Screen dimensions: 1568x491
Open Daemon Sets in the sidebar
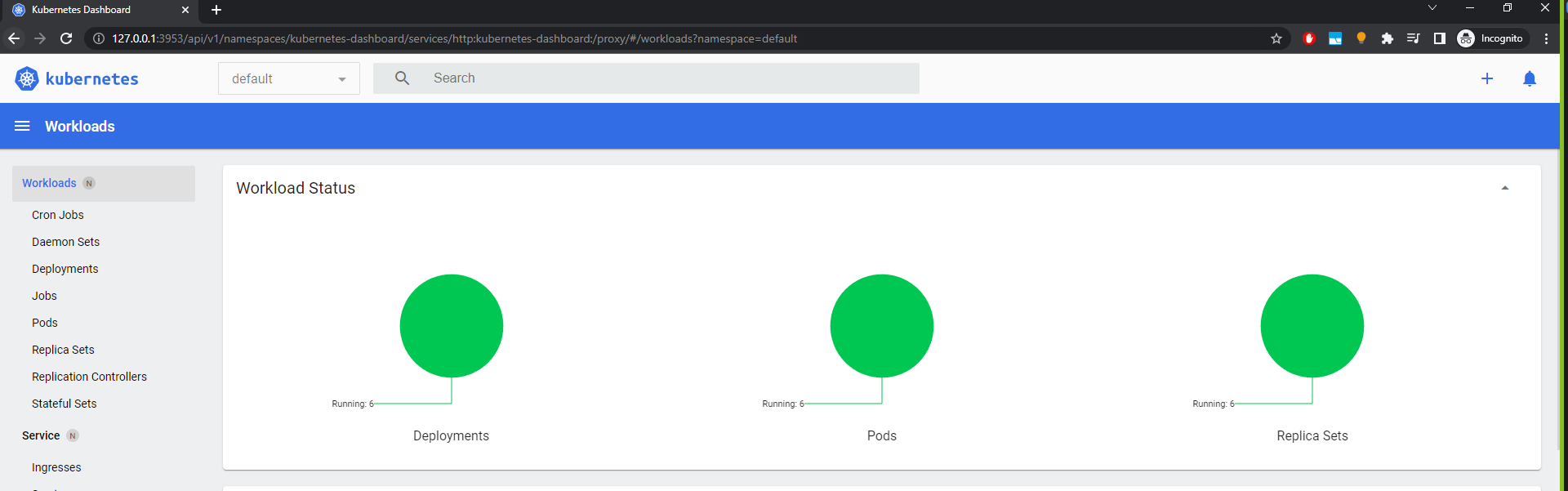pos(65,242)
